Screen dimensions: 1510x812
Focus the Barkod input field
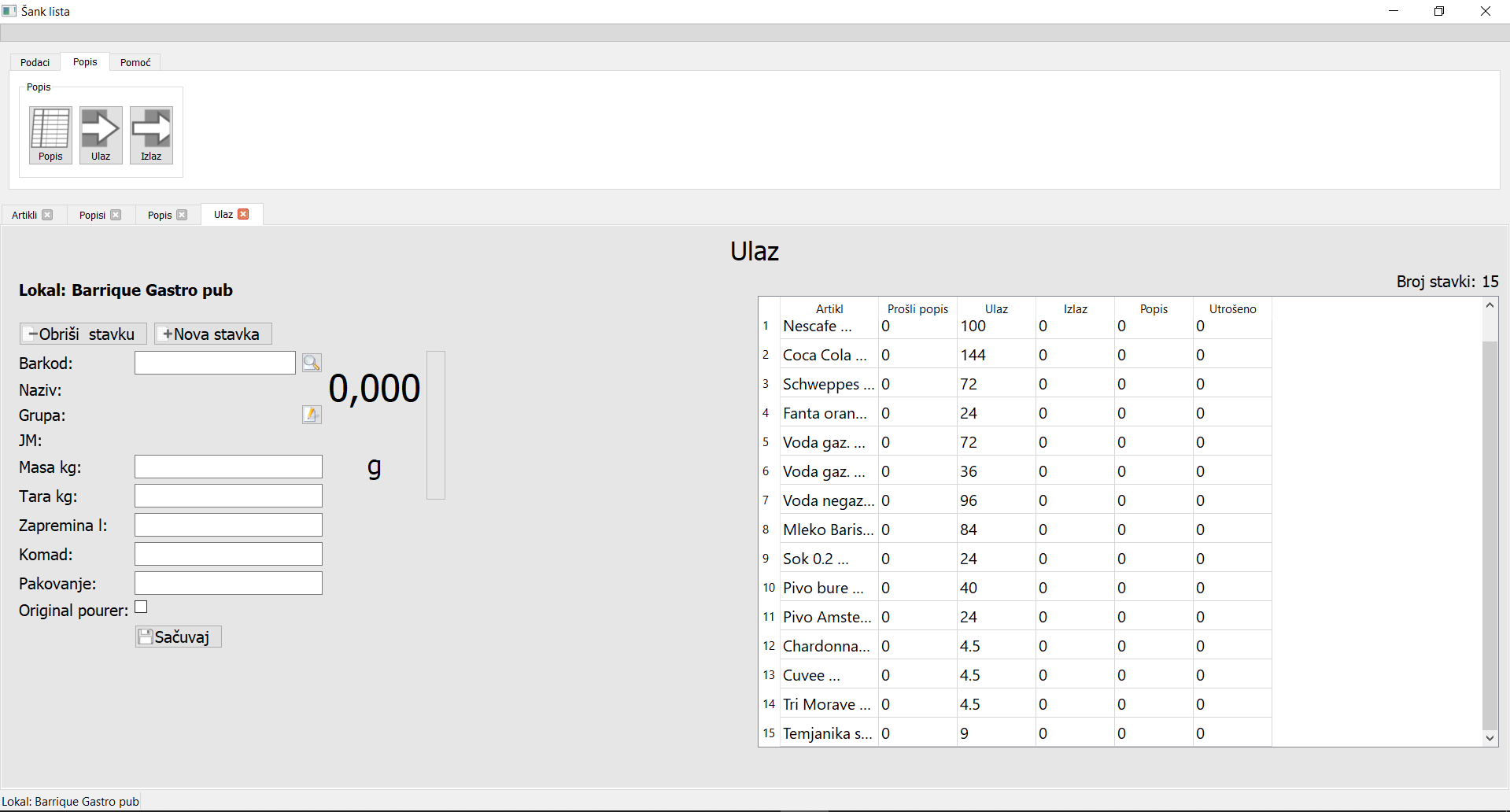[x=215, y=363]
